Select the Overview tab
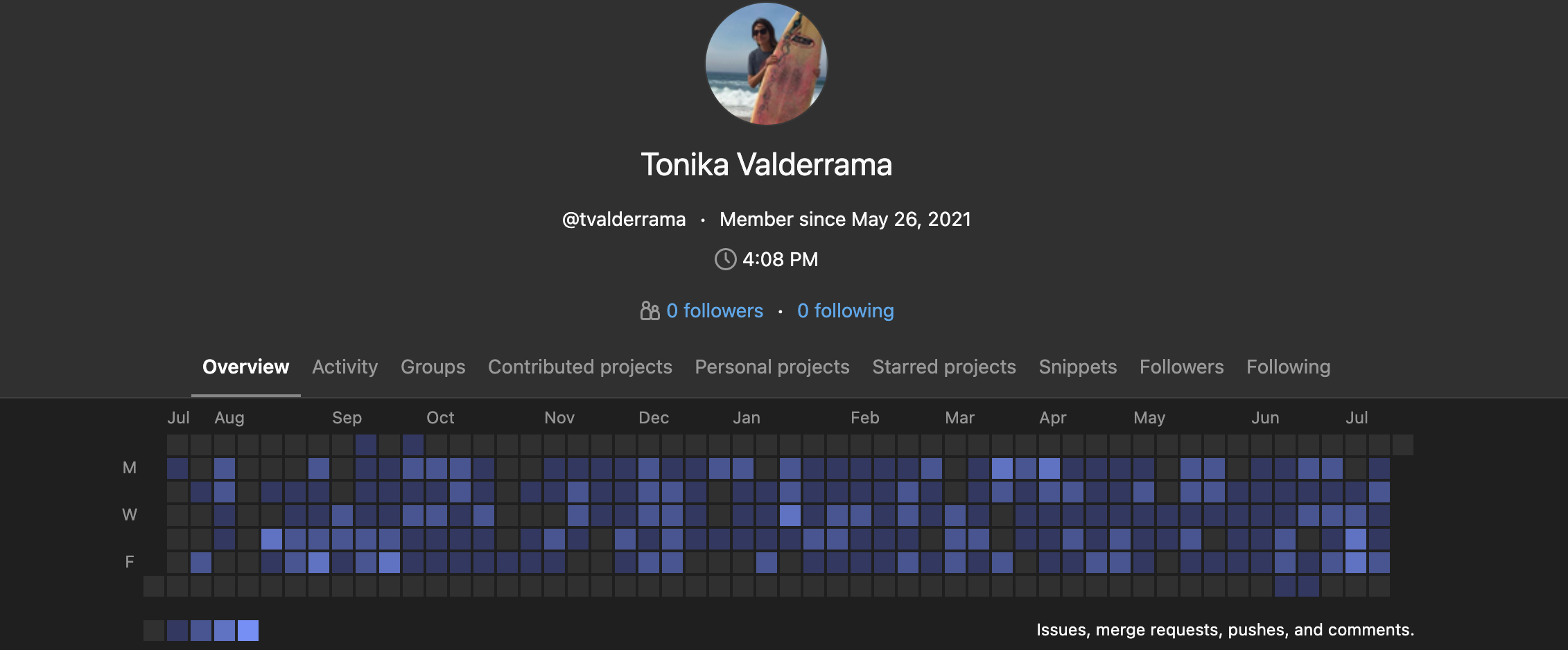Viewport: 1568px width, 650px height. click(x=245, y=367)
